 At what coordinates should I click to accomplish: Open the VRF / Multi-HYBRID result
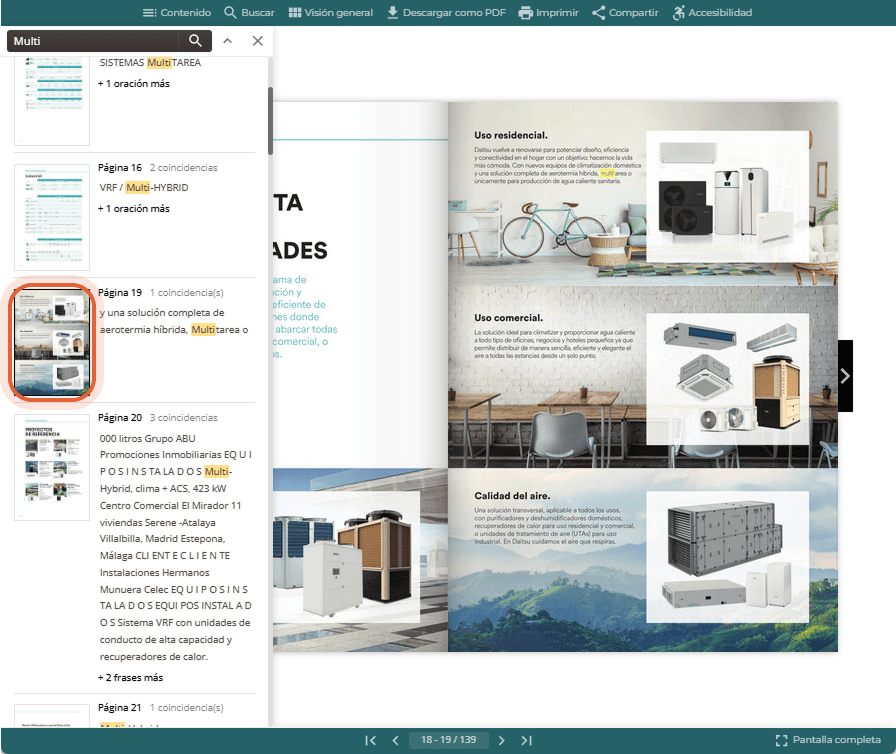(x=144, y=187)
